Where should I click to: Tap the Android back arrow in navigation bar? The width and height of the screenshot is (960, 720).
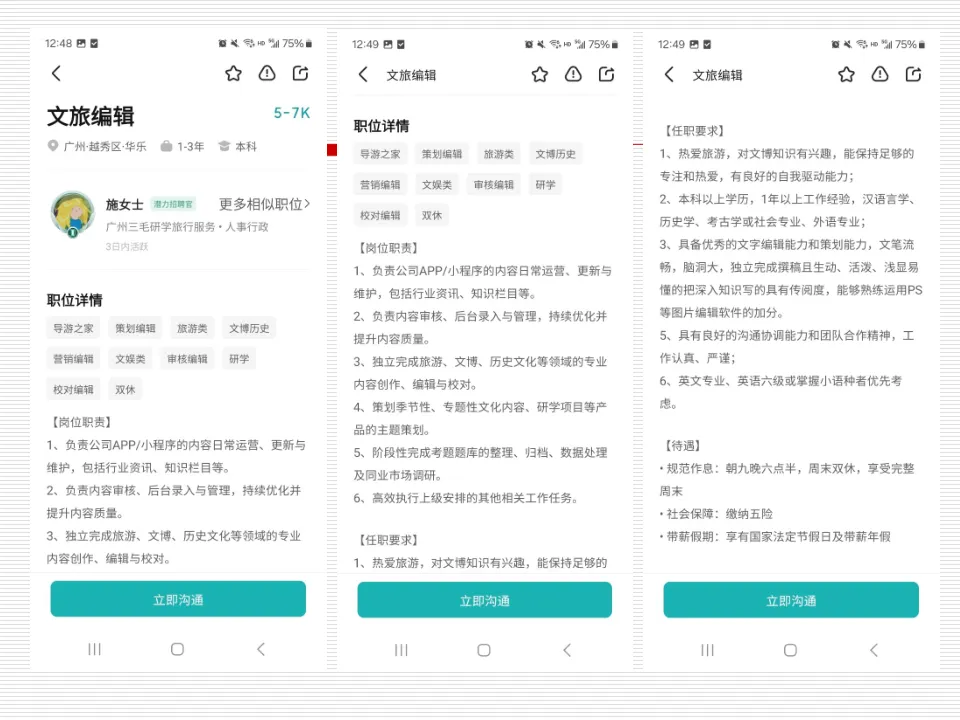pos(260,649)
